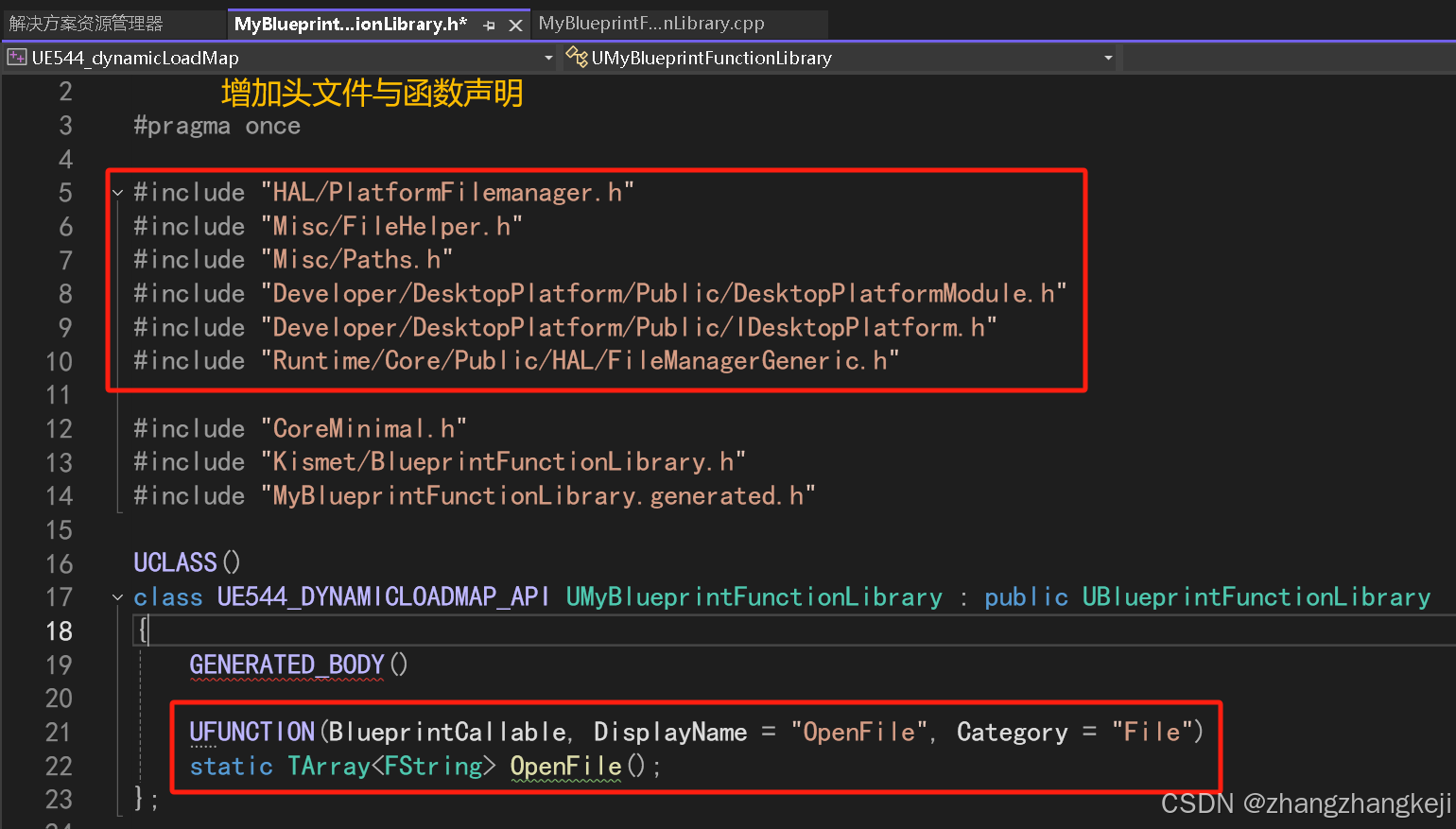Click the MyBlueprintFunctionLibrary.generated.h include
The height and width of the screenshot is (829, 1456).
pyautogui.click(x=538, y=496)
